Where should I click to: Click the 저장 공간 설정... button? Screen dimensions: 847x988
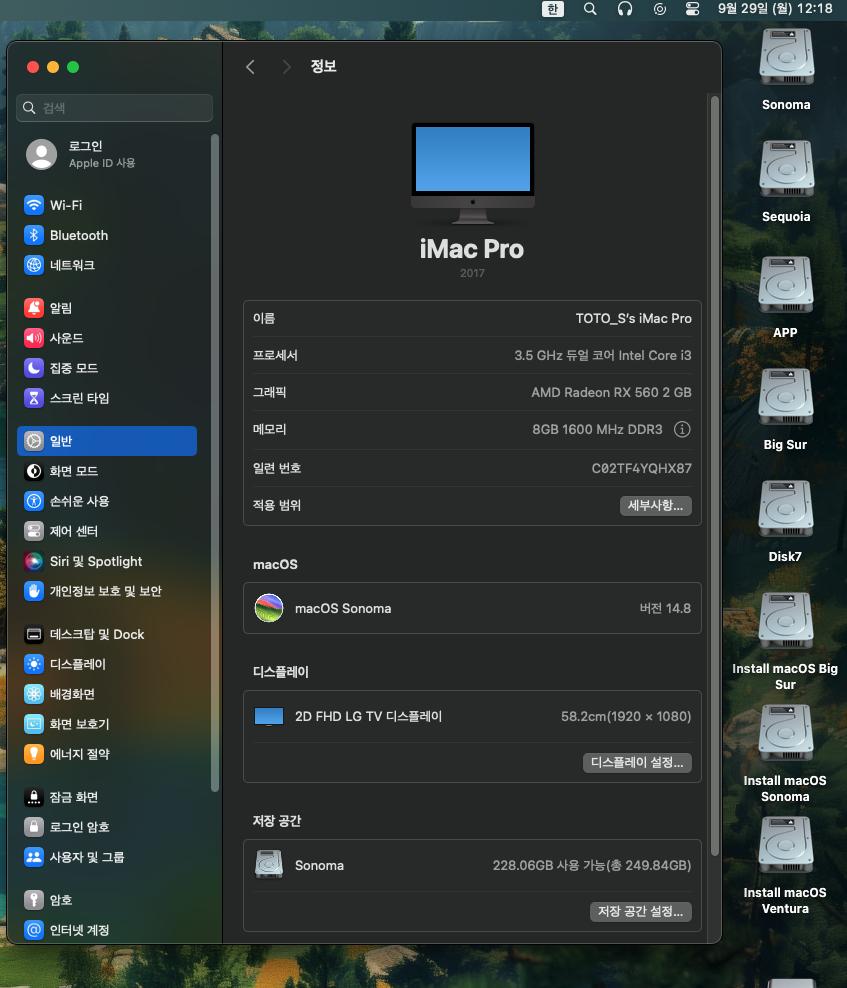tap(640, 911)
